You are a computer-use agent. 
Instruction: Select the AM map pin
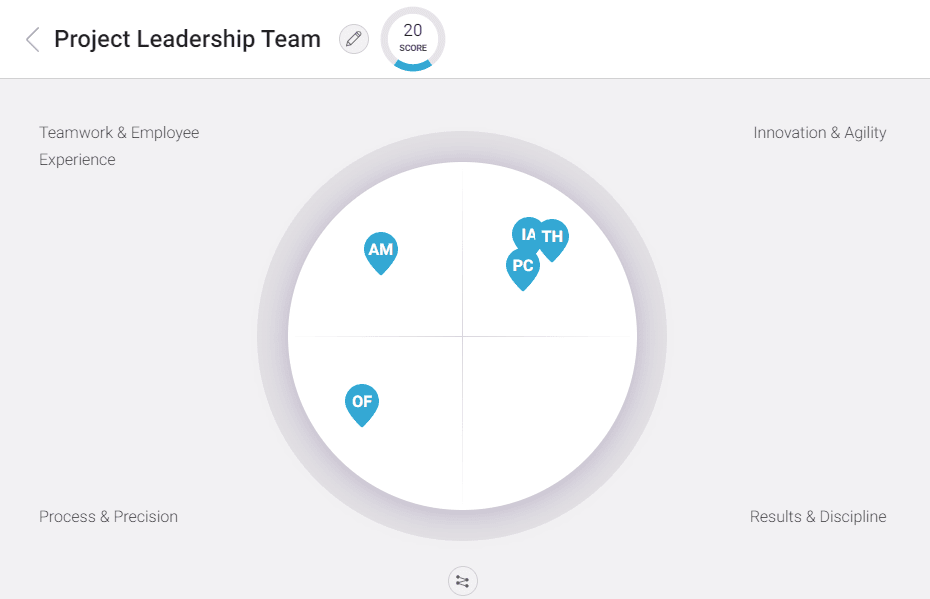pyautogui.click(x=381, y=250)
